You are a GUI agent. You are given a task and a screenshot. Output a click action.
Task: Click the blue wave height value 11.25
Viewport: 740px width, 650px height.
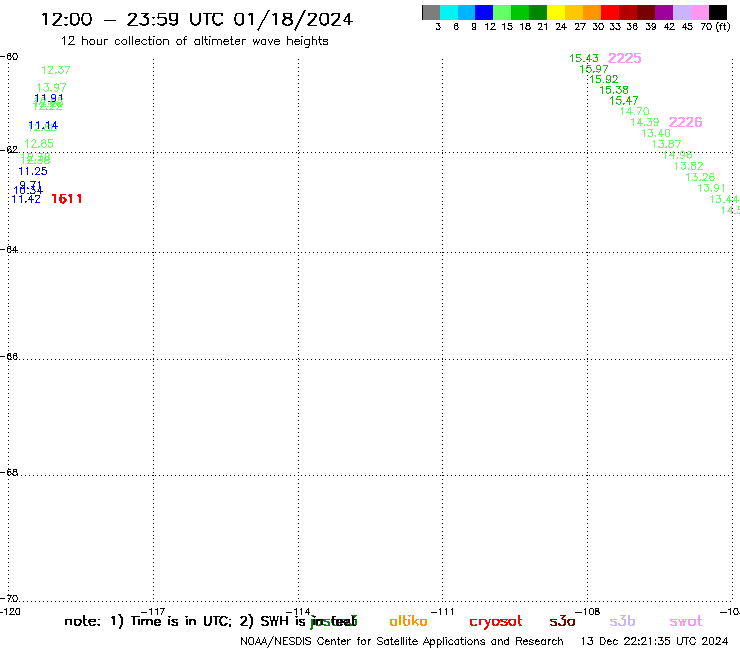(33, 171)
